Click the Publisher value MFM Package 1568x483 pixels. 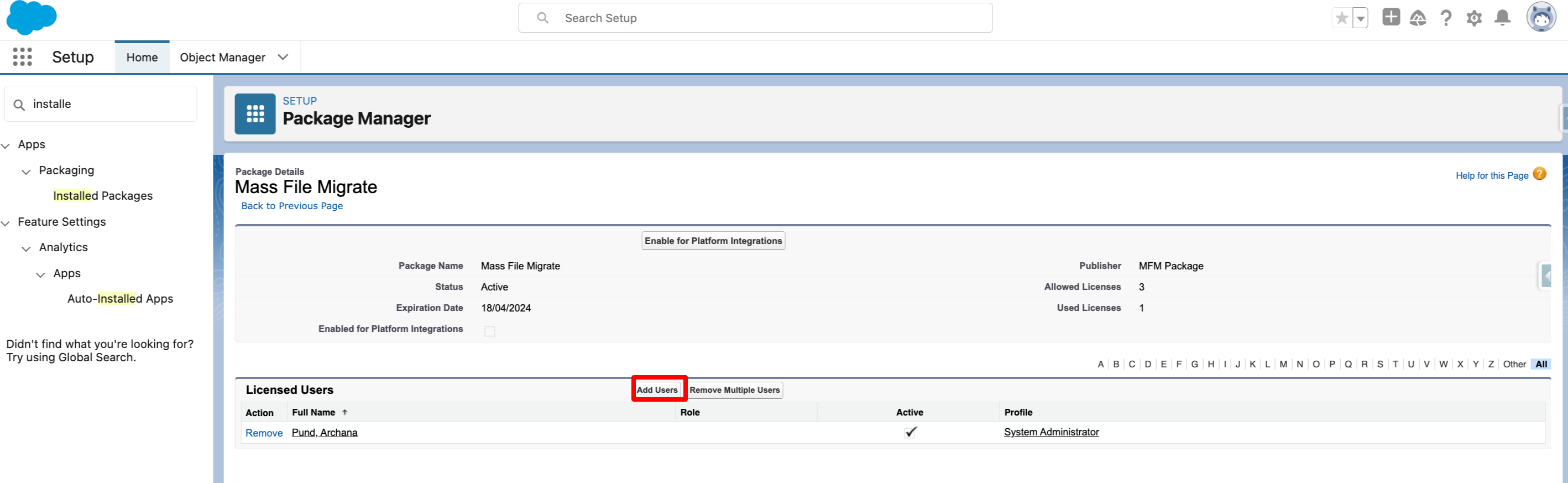click(x=1170, y=266)
